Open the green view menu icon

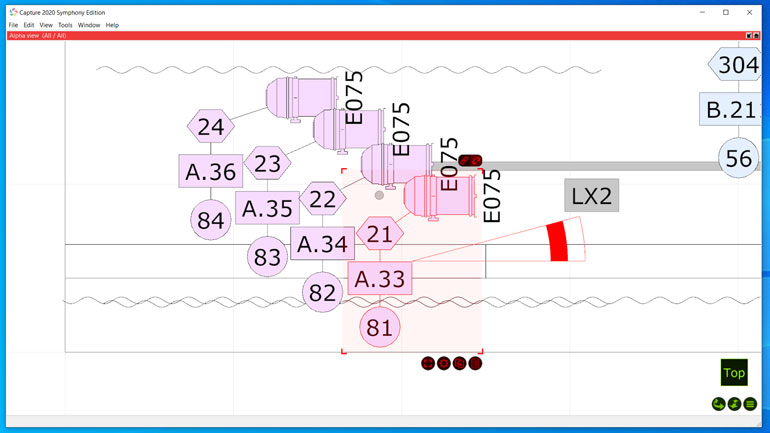750,404
